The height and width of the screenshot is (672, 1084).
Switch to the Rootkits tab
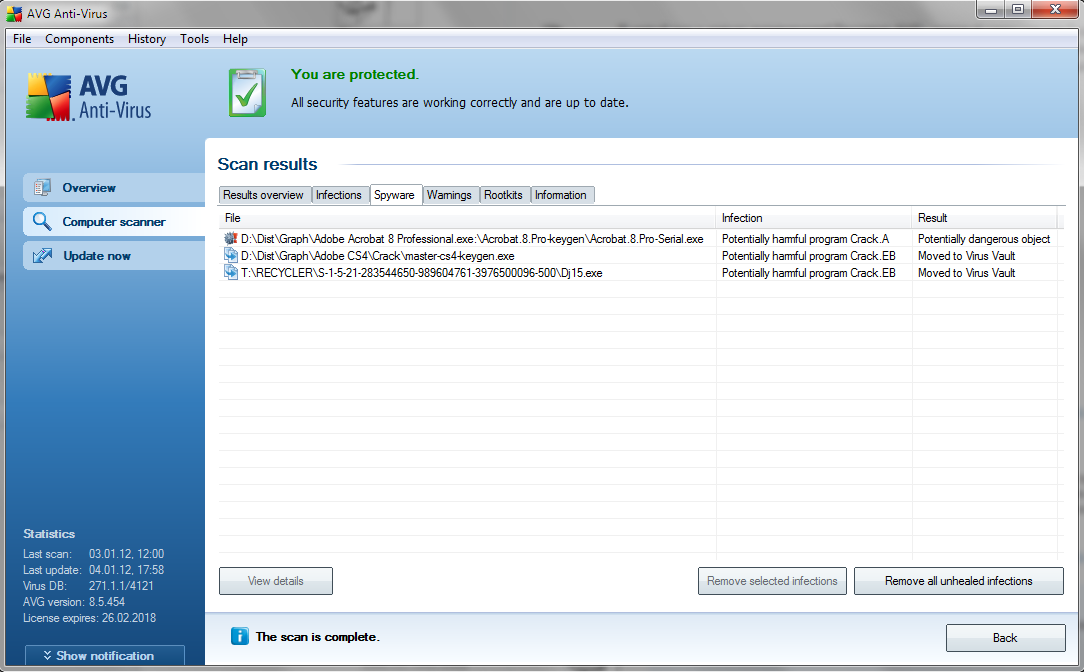click(503, 195)
